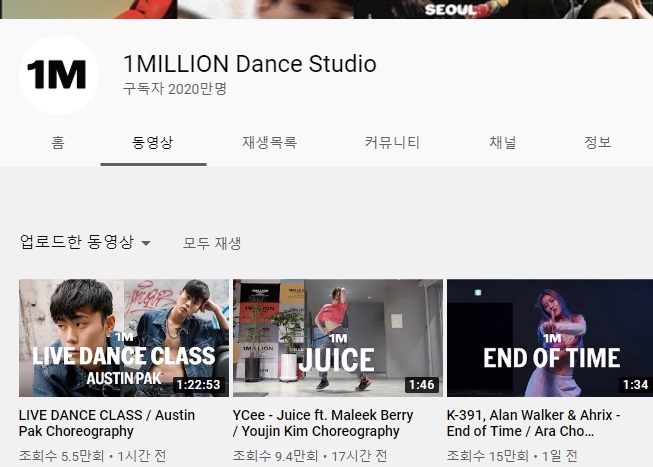Click the 1:22:53 duration badge
The image size is (653, 467).
199,385
